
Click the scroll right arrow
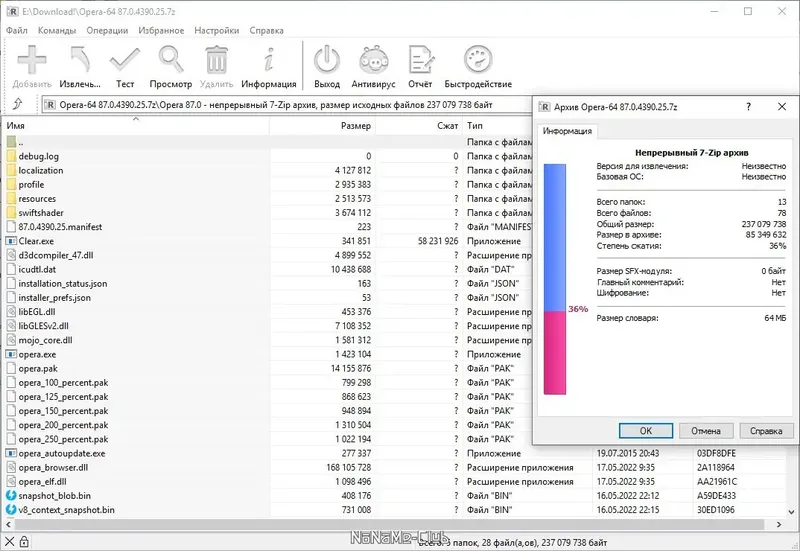pos(779,524)
